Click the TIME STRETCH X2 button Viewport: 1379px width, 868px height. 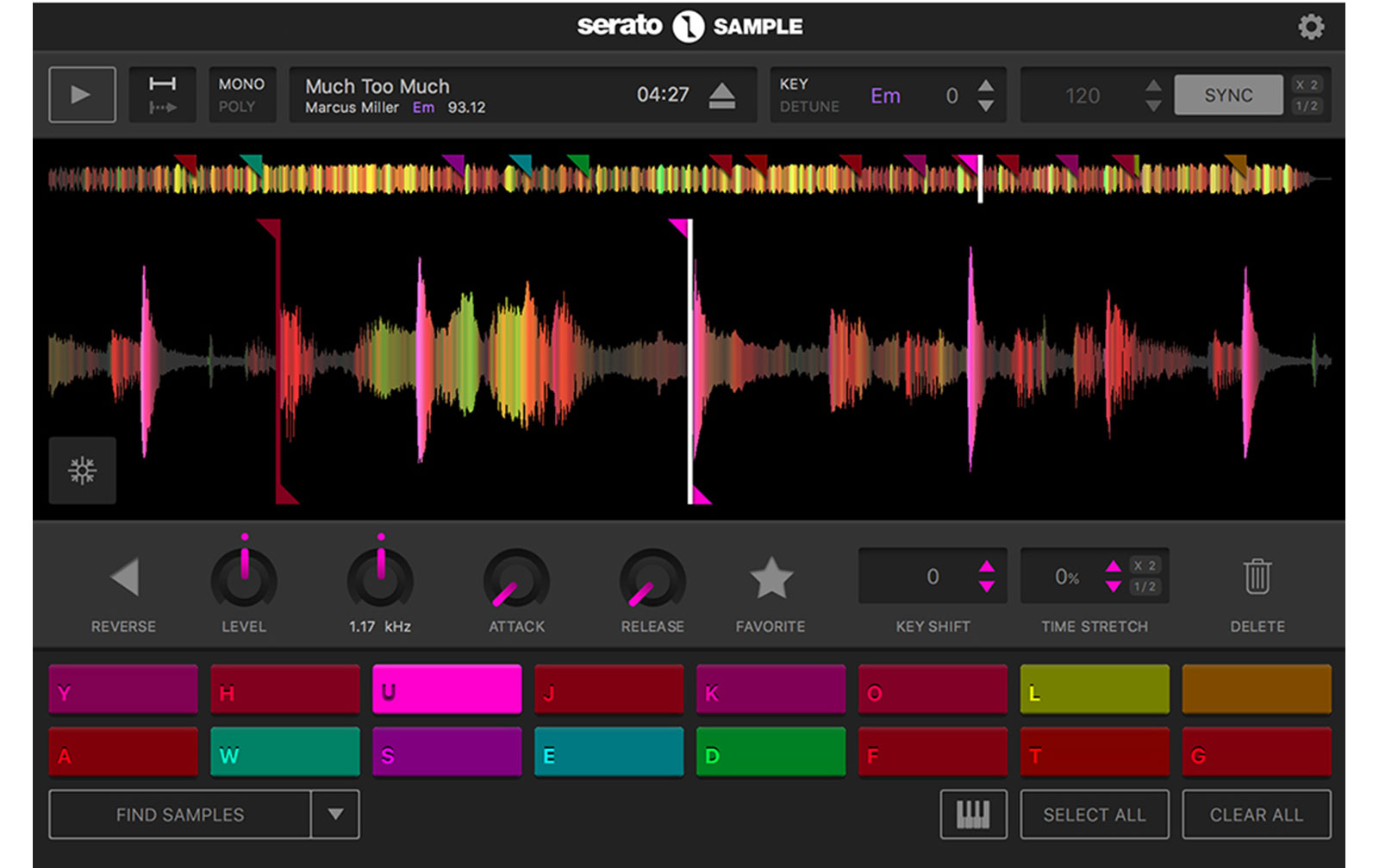[1145, 565]
